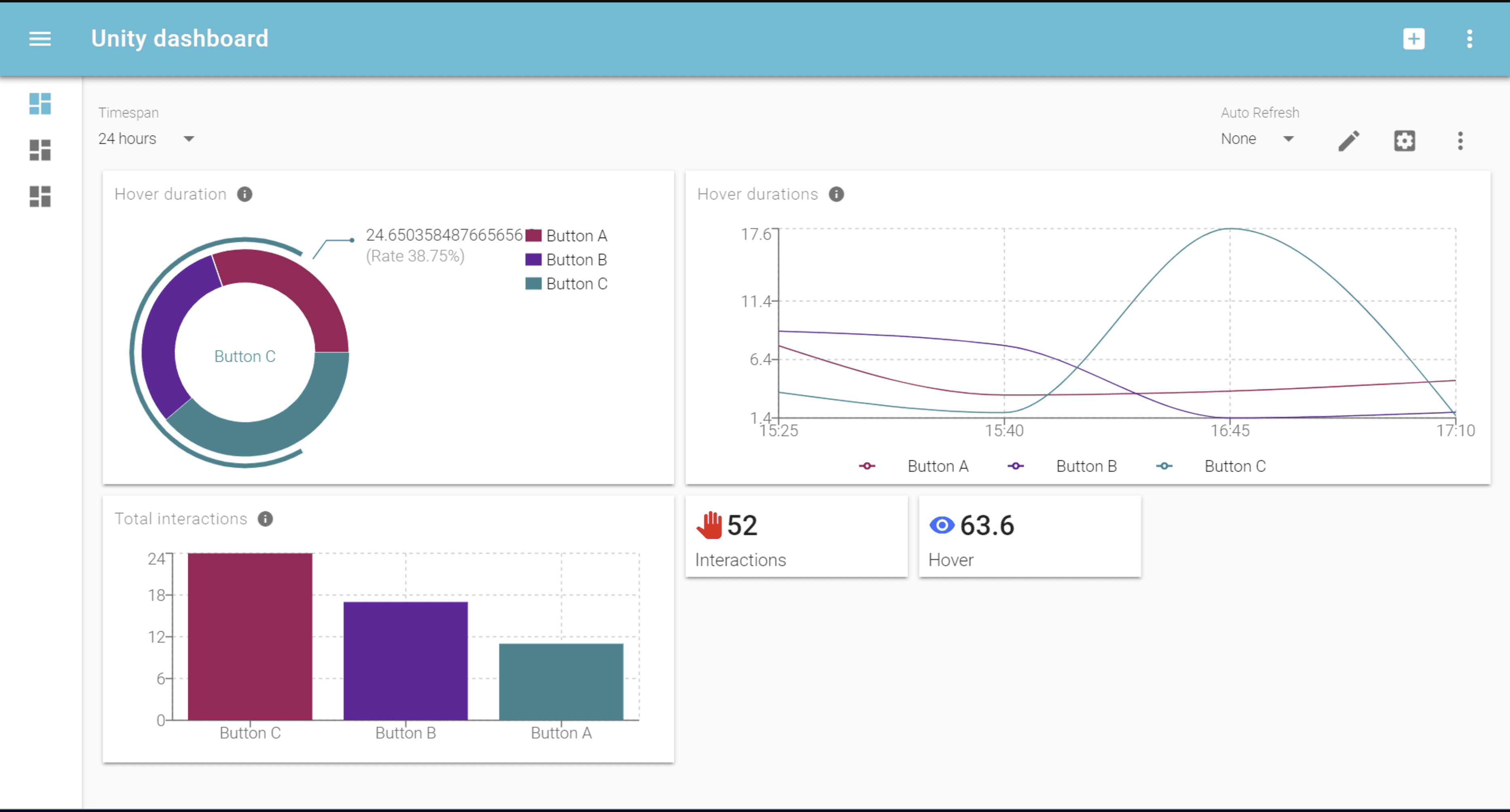Screen dimensions: 1510x812
Task: Click the purple Button B bar
Action: 405,661
